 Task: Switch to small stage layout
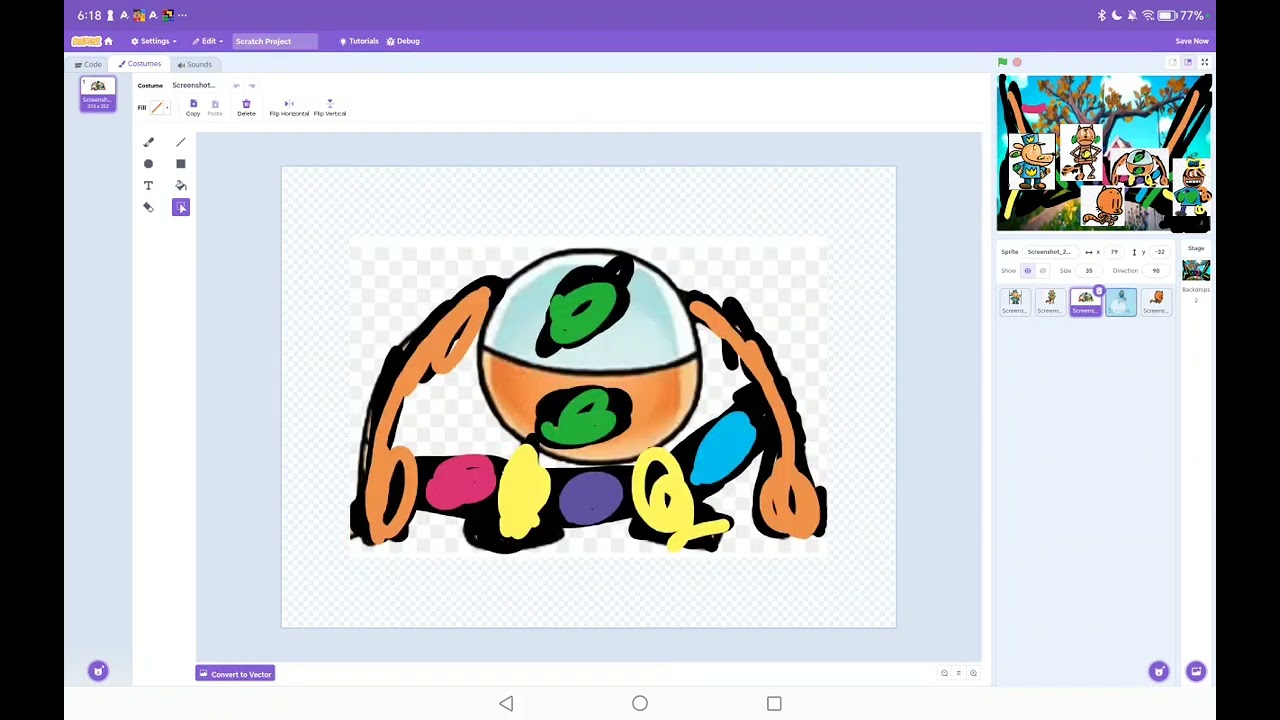1172,62
